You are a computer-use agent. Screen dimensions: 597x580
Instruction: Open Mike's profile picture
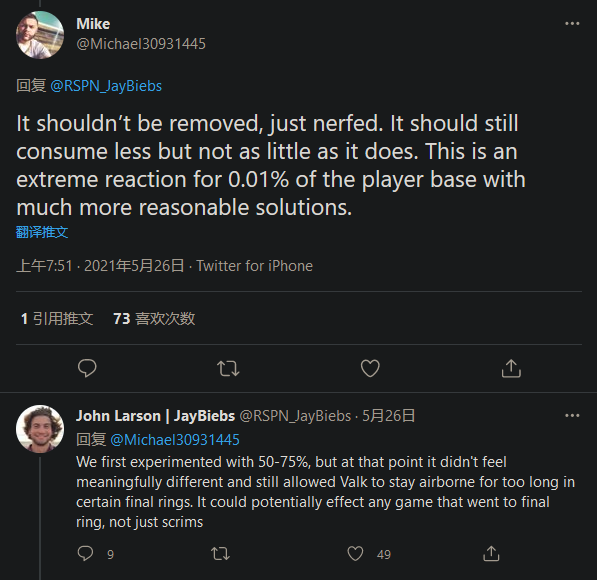[40, 35]
